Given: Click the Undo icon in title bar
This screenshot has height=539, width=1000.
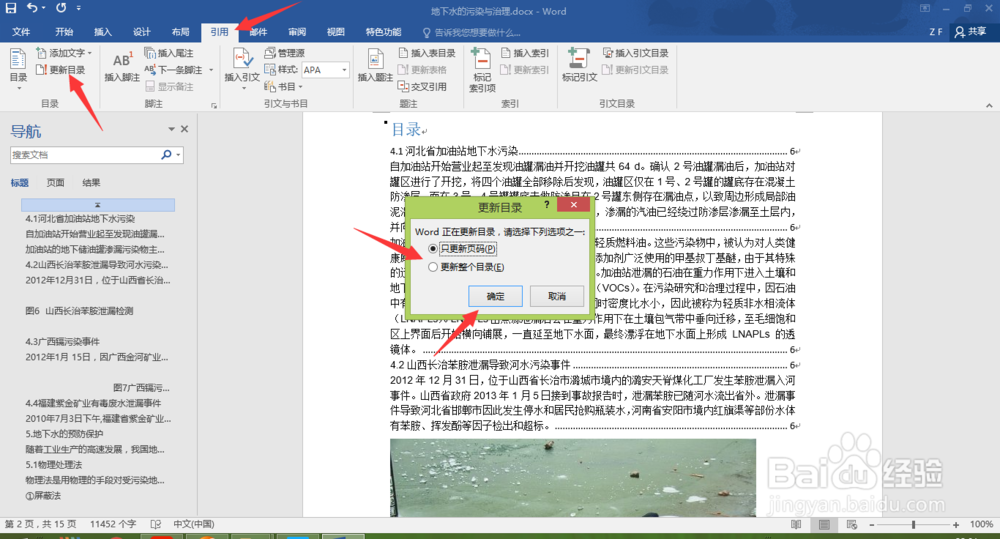Looking at the screenshot, I should pyautogui.click(x=32, y=8).
